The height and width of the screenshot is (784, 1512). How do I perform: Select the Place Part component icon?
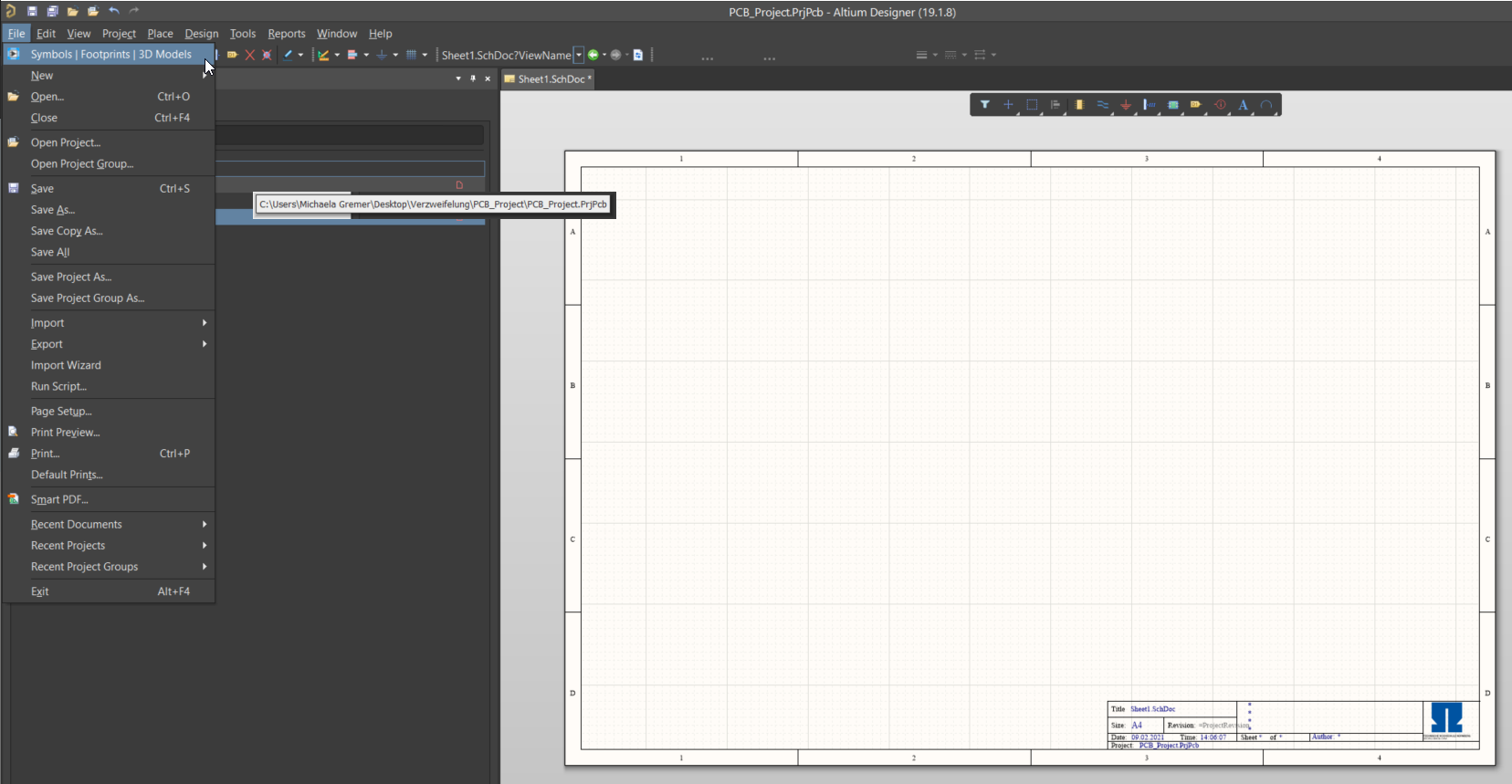tap(1078, 105)
